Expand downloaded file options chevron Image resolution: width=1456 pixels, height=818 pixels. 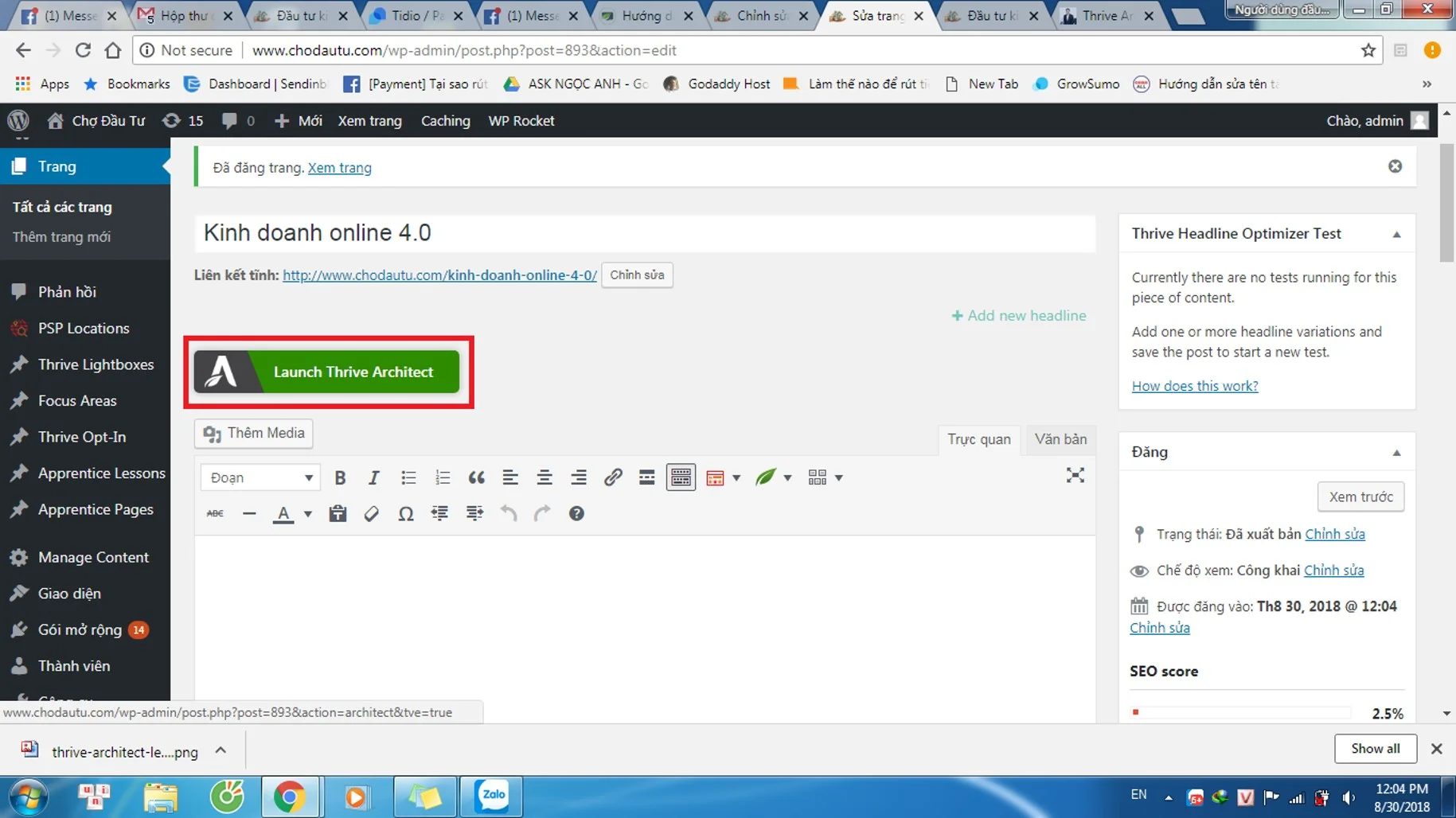point(221,750)
